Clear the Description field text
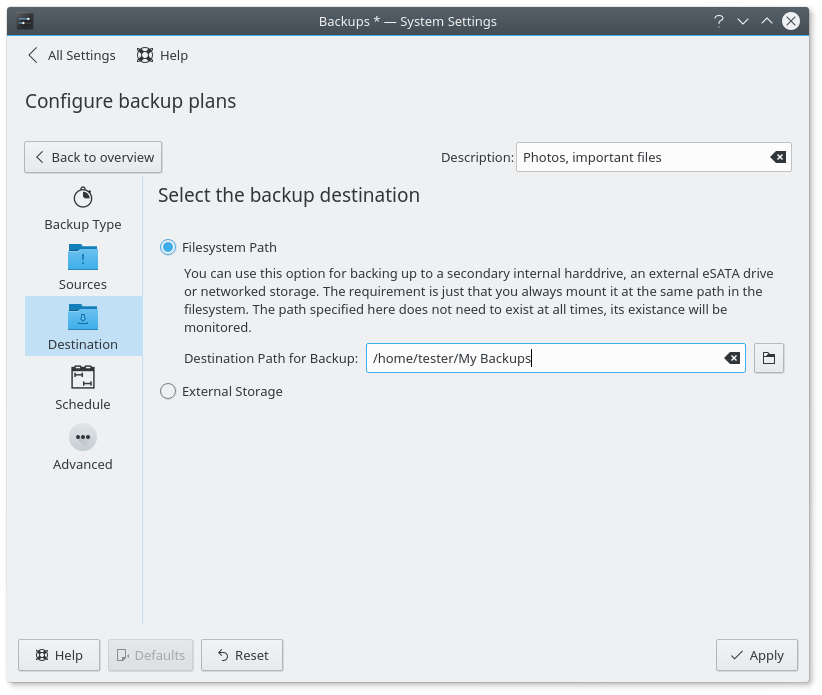Image resolution: width=822 pixels, height=695 pixels. point(778,157)
